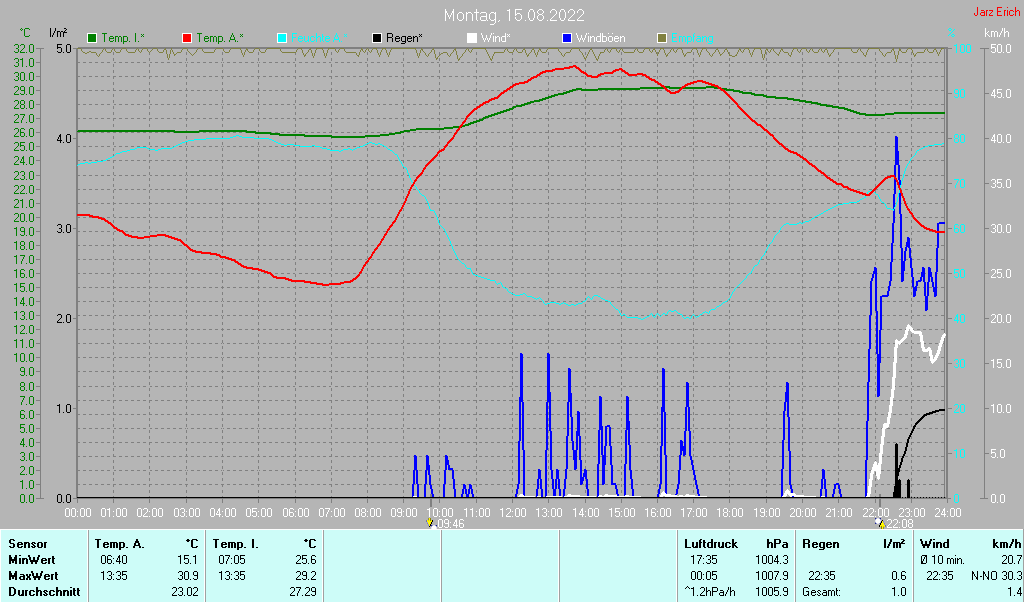This screenshot has width=1024, height=602.
Task: Select the 'Empfang' legend label
Action: (x=692, y=39)
